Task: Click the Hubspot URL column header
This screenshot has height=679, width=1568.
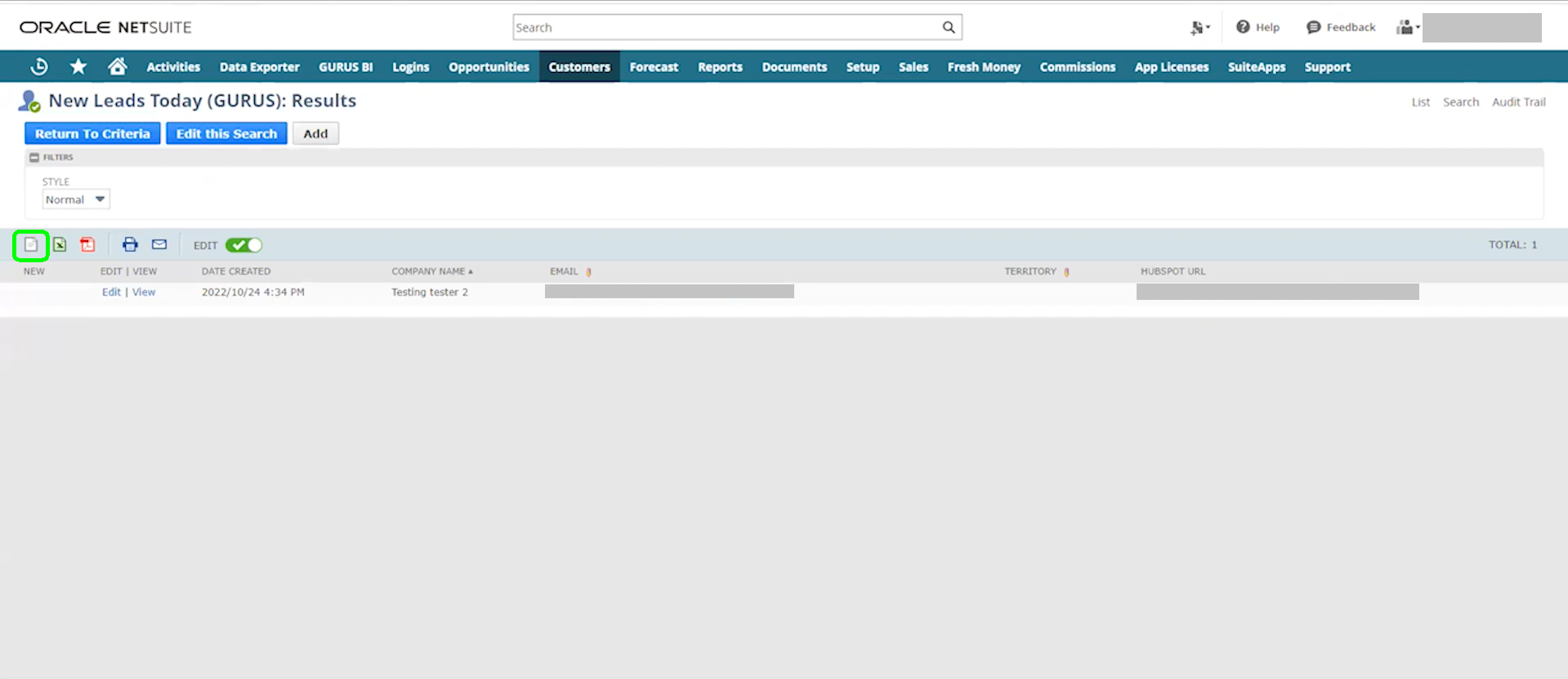Action: (x=1173, y=271)
